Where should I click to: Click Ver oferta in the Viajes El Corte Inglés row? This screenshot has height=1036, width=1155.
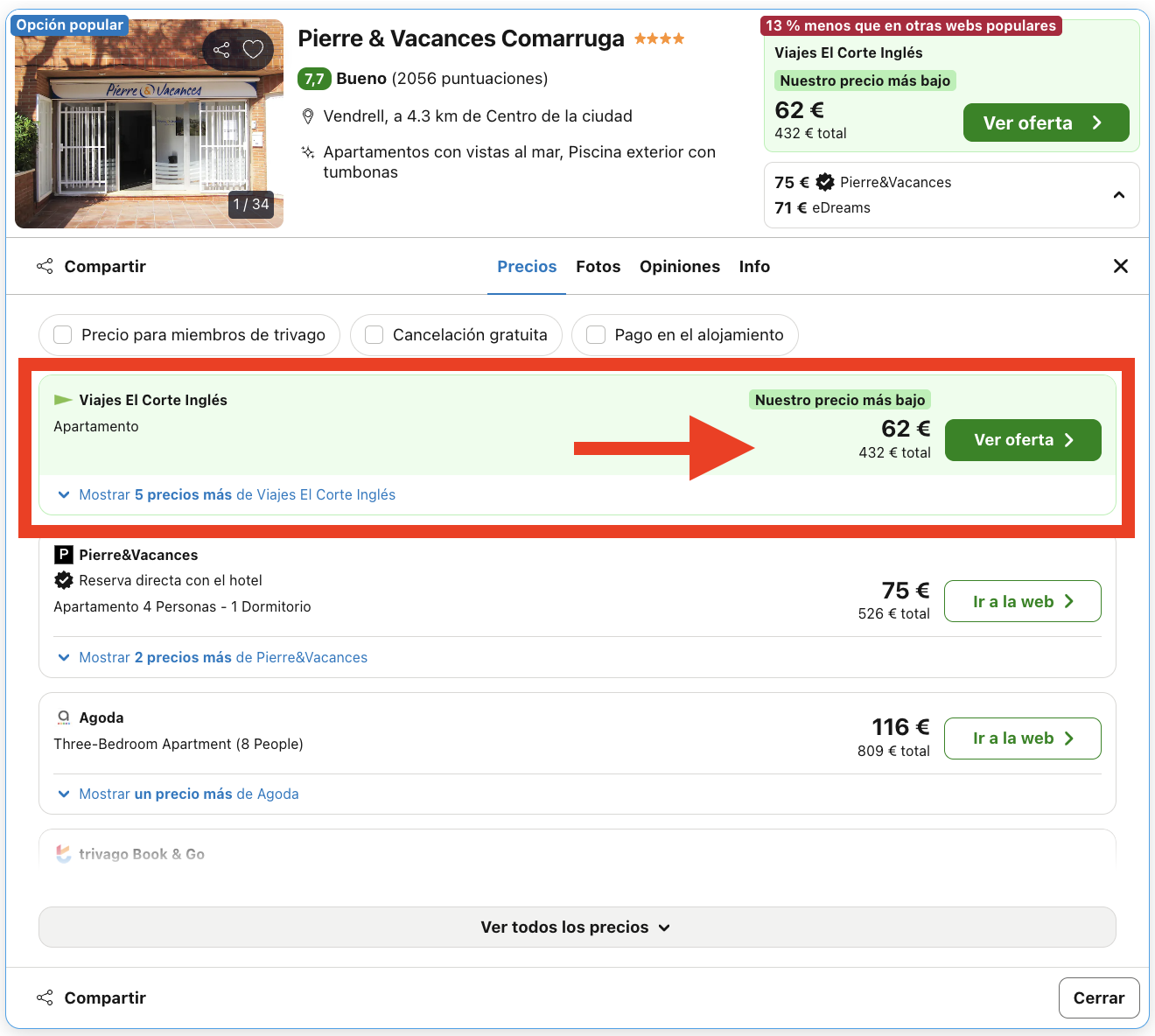[1023, 440]
